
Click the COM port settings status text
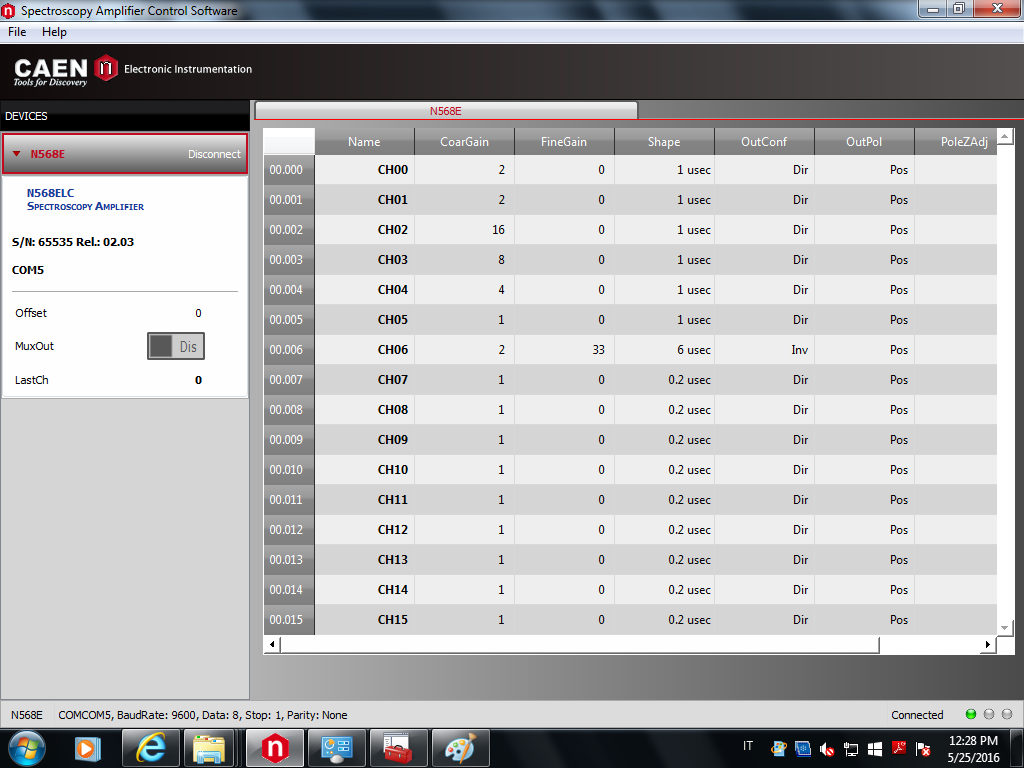[x=202, y=715]
